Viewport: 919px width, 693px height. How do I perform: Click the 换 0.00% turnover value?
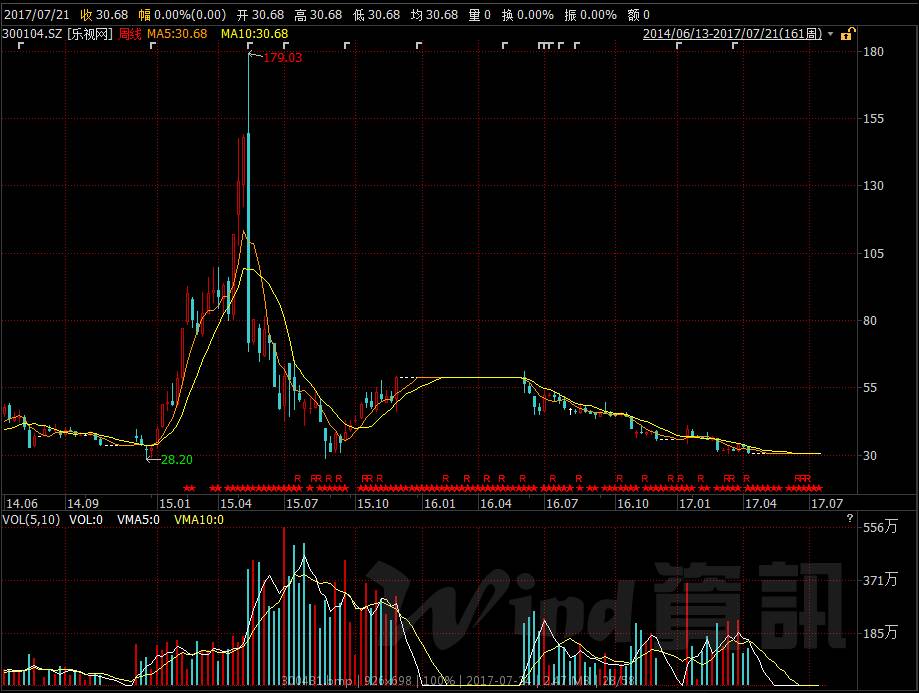click(527, 15)
